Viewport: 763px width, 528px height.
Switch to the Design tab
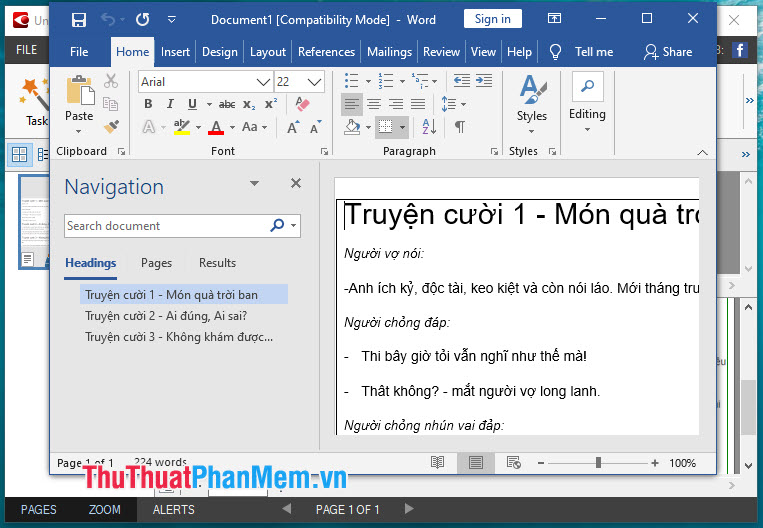click(x=220, y=52)
